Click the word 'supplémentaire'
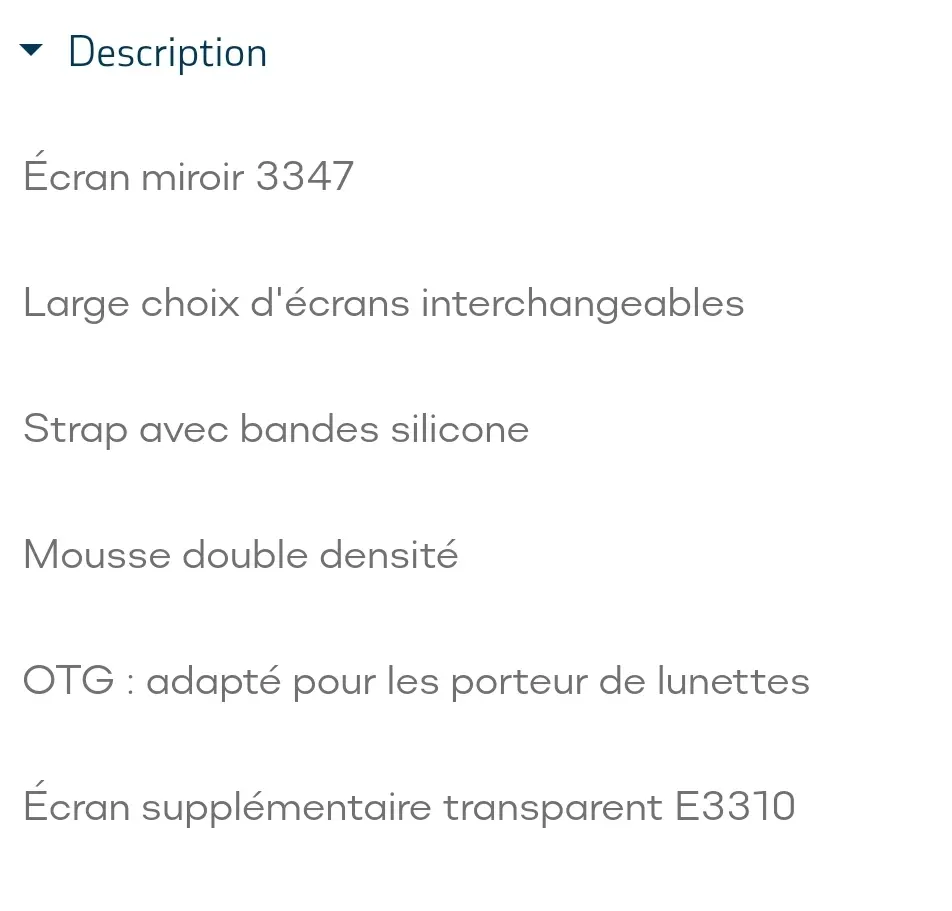The width and height of the screenshot is (952, 911). (286, 806)
